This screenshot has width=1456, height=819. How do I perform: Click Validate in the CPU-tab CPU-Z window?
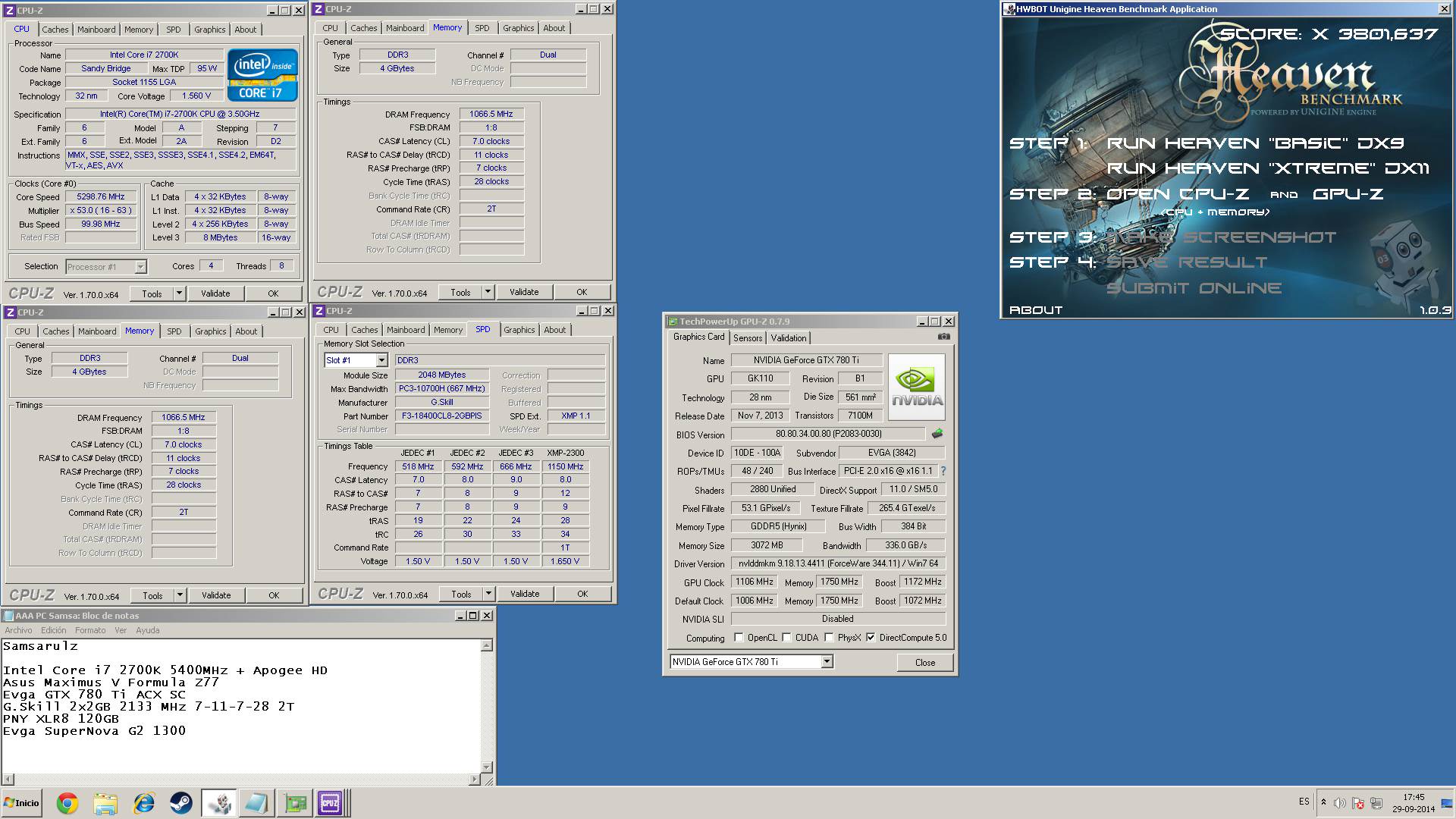click(x=215, y=293)
